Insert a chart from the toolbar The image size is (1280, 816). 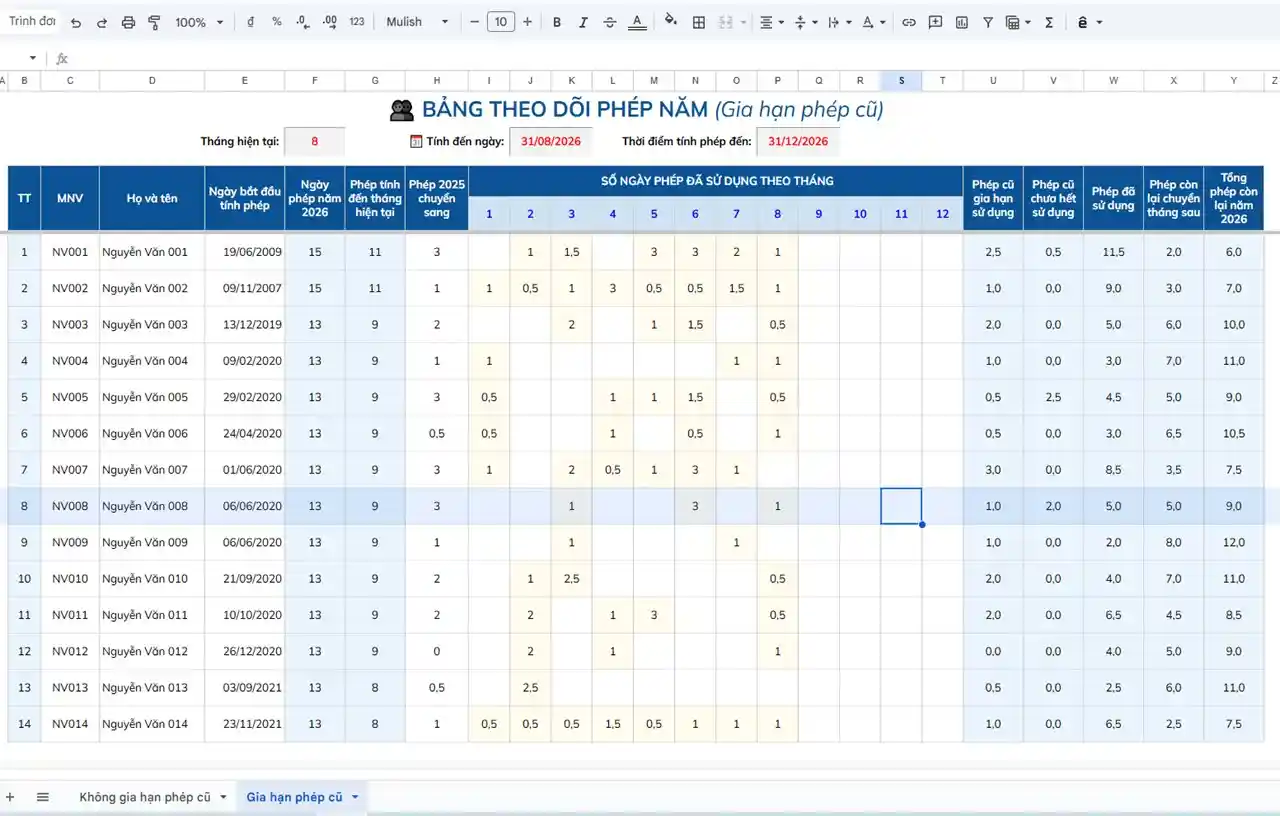[x=961, y=22]
